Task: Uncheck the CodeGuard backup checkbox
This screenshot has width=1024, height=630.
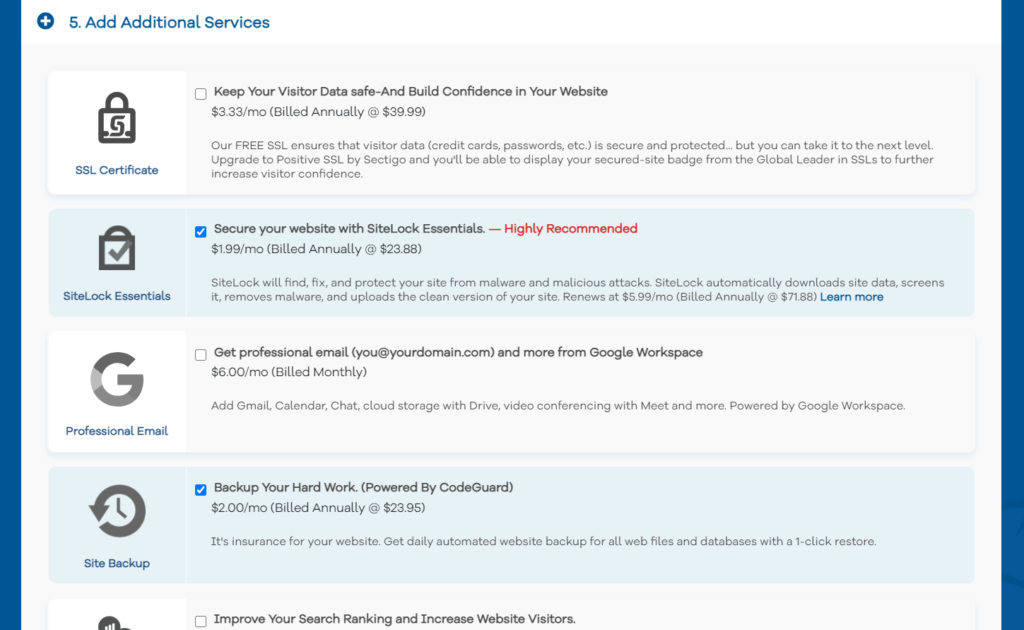Action: coord(200,490)
